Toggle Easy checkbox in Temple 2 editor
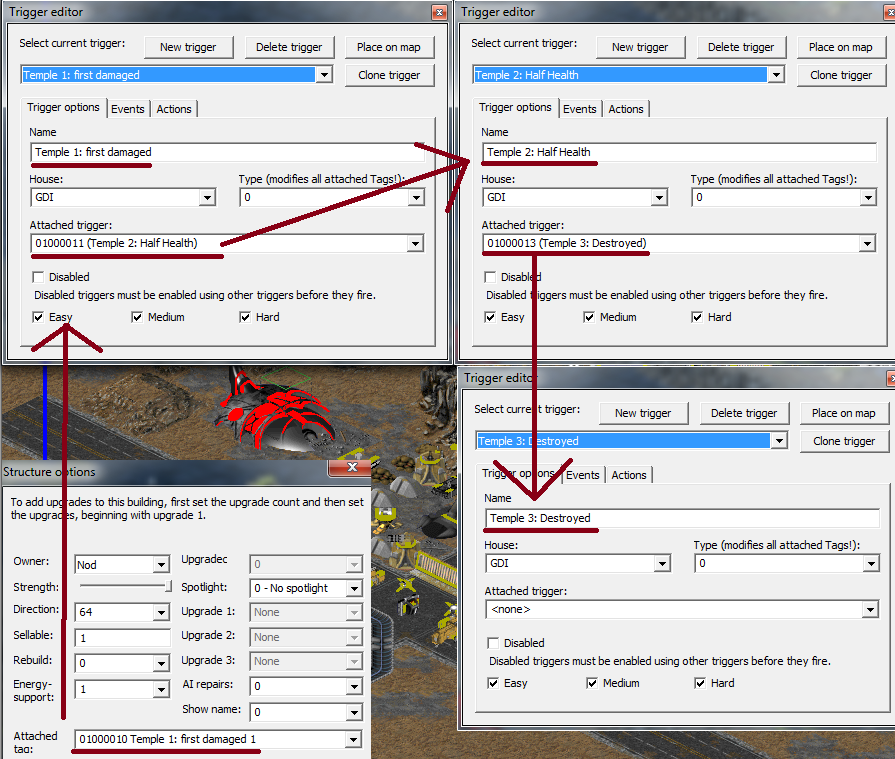The width and height of the screenshot is (895, 759). click(x=490, y=317)
